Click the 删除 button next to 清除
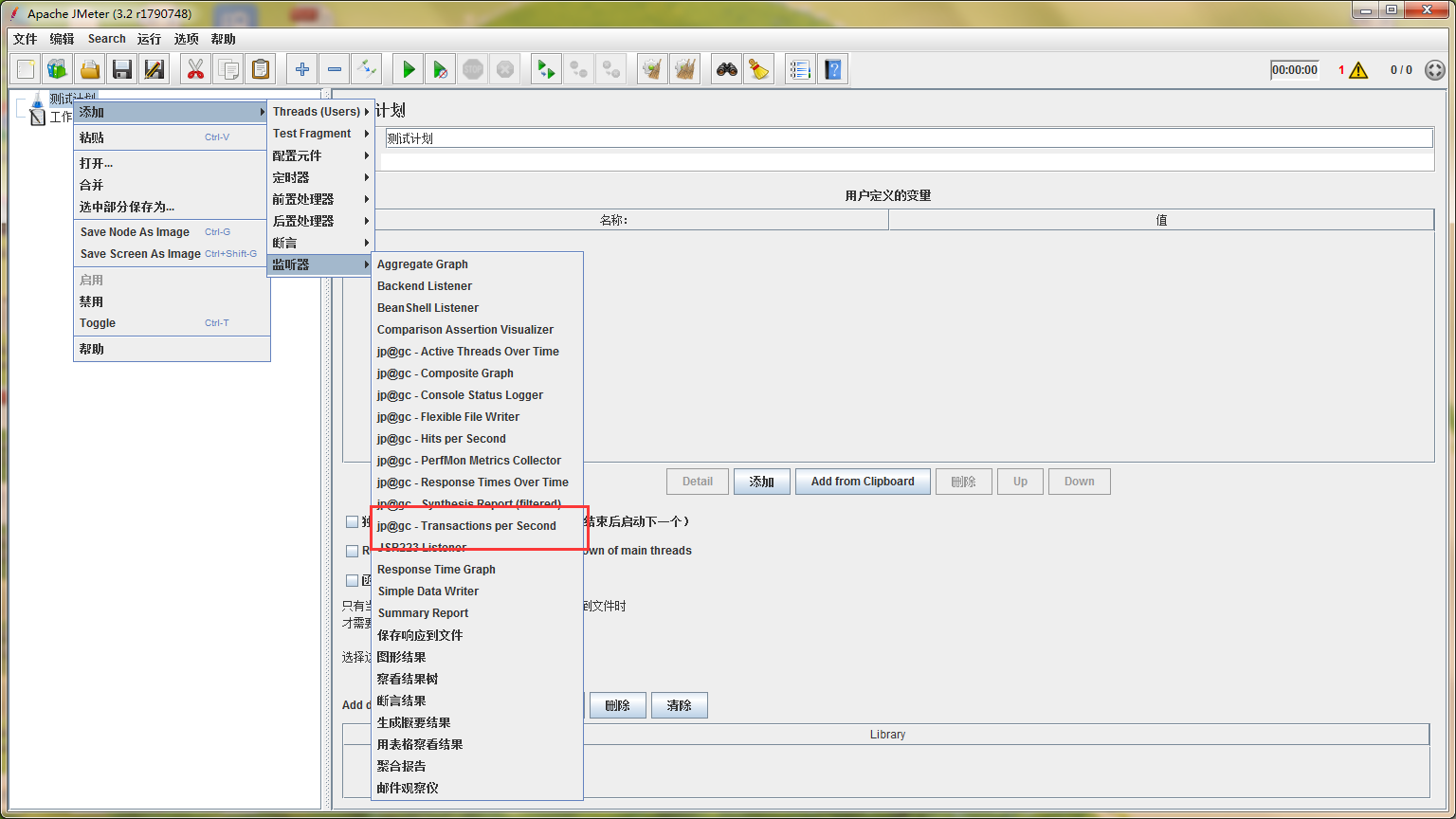The height and width of the screenshot is (819, 1456). pyautogui.click(x=618, y=705)
